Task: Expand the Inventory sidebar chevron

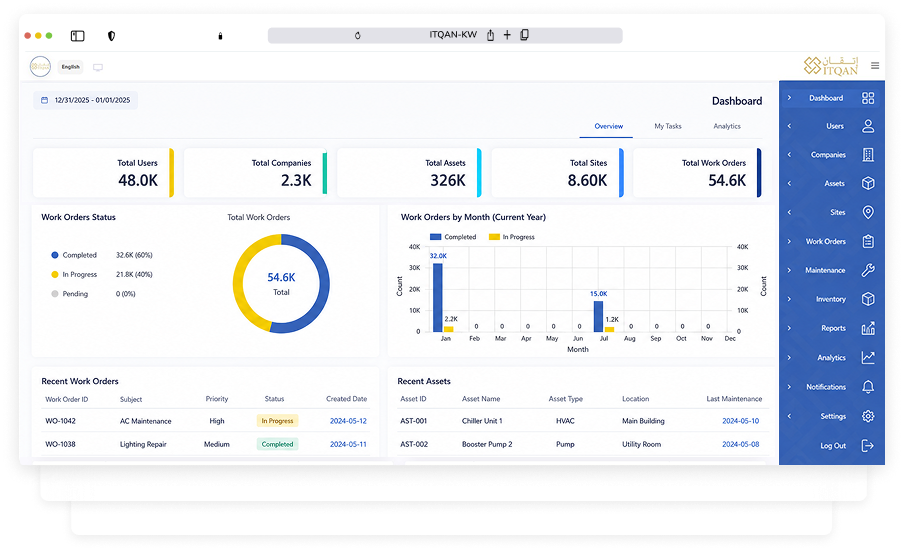Action: tap(789, 299)
